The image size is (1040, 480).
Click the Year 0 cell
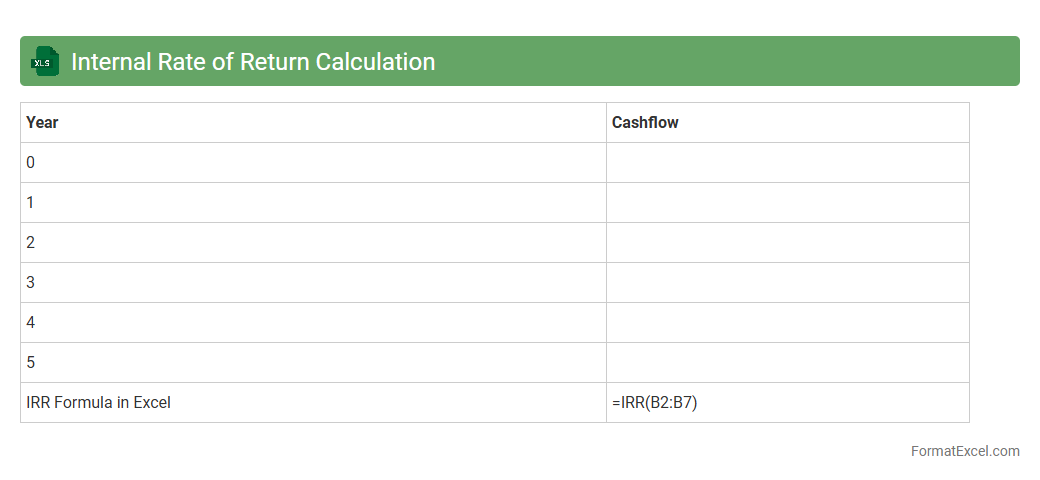pyautogui.click(x=313, y=163)
